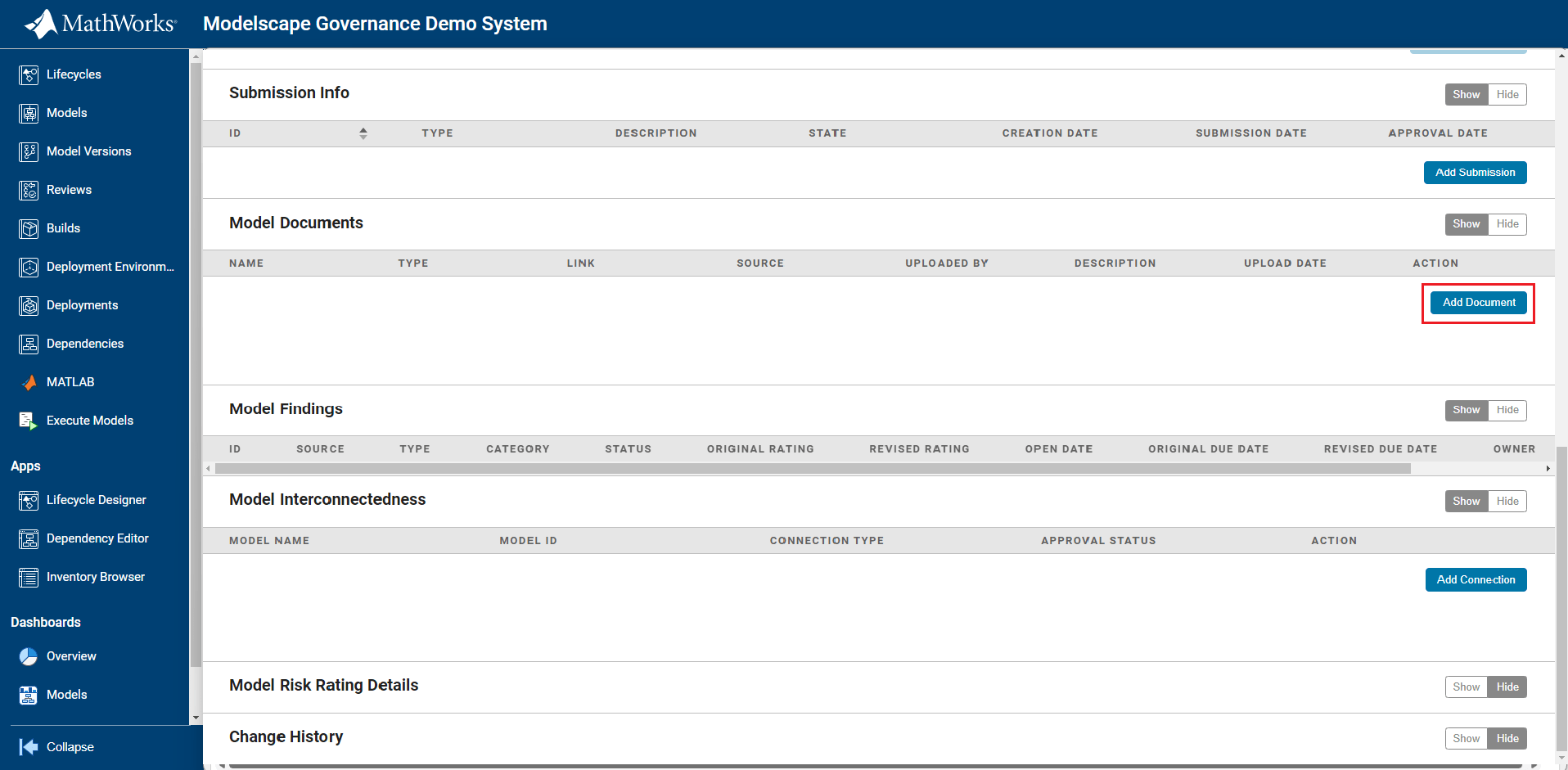The width and height of the screenshot is (1568, 770).
Task: Select the Deployments icon
Action: 29,304
